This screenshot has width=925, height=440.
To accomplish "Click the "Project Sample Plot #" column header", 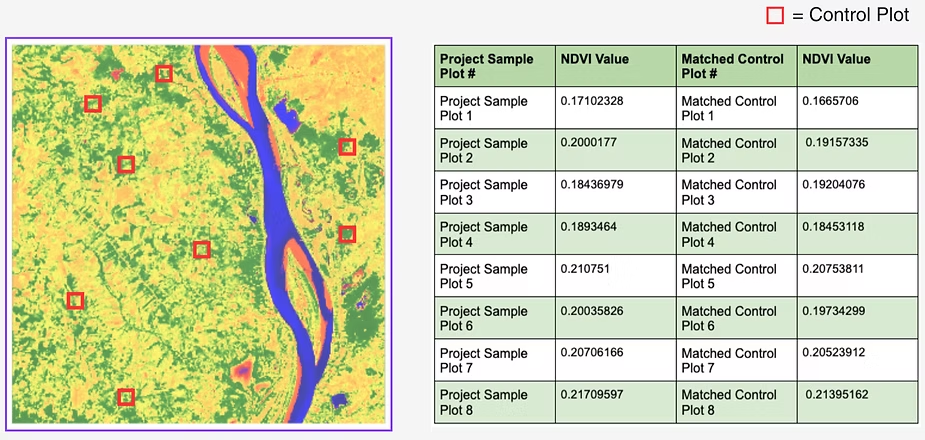I will tap(494, 66).
